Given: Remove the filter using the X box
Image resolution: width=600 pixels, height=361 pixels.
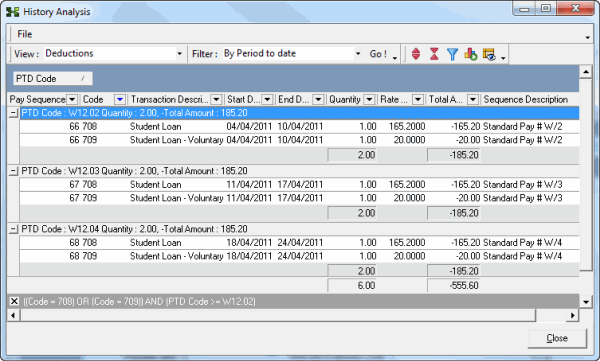Looking at the screenshot, I should (14, 301).
